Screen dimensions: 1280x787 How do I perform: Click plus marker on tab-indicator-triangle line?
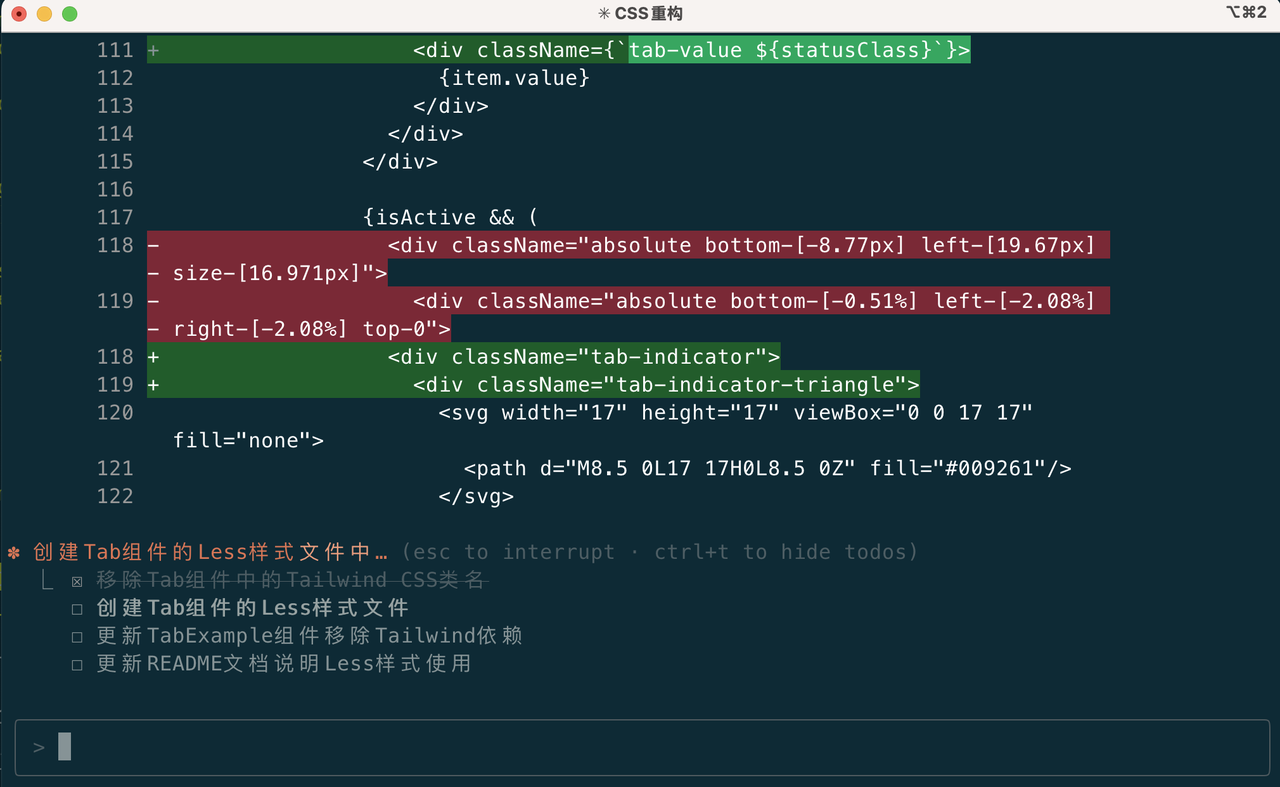point(153,385)
